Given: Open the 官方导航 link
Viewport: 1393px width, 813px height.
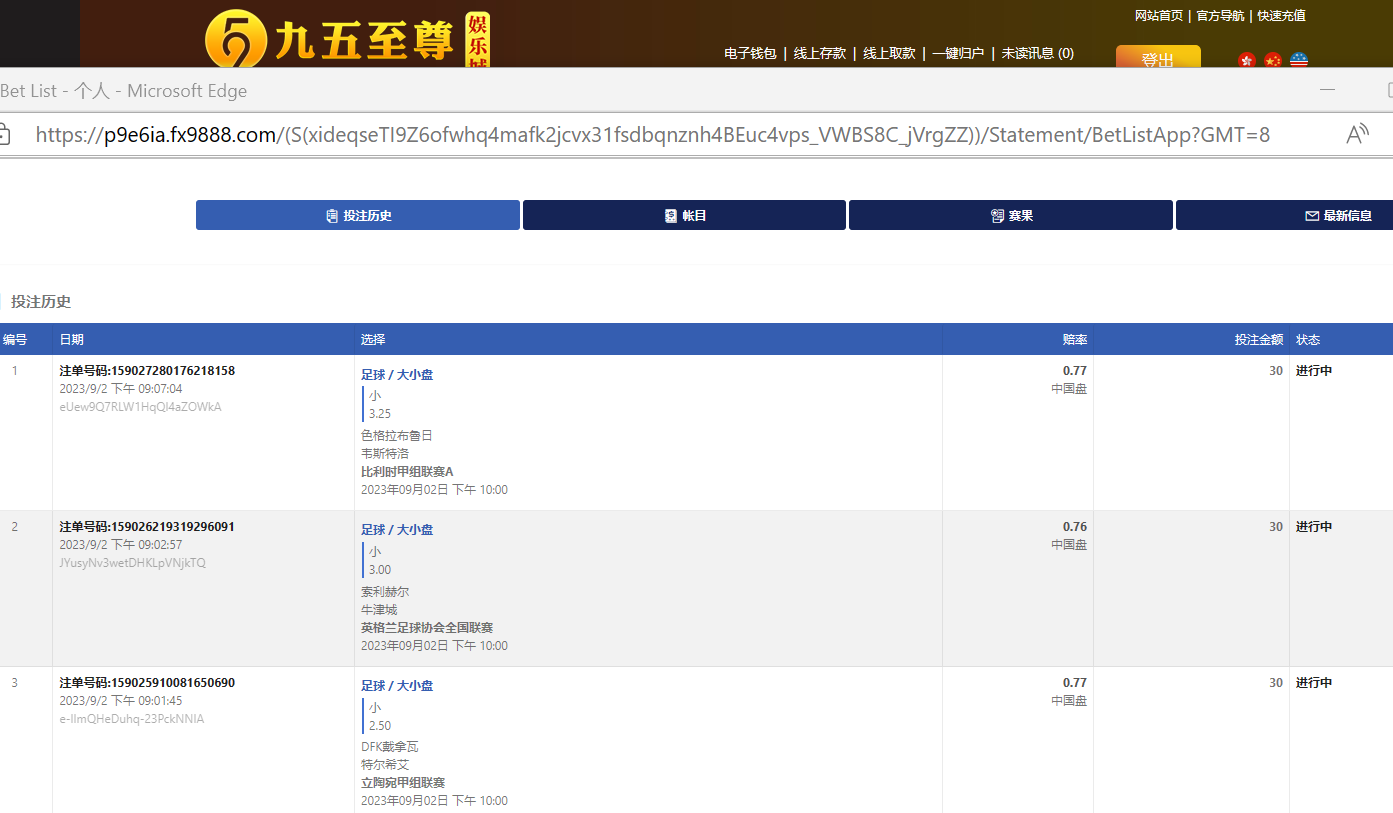Looking at the screenshot, I should click(1220, 15).
